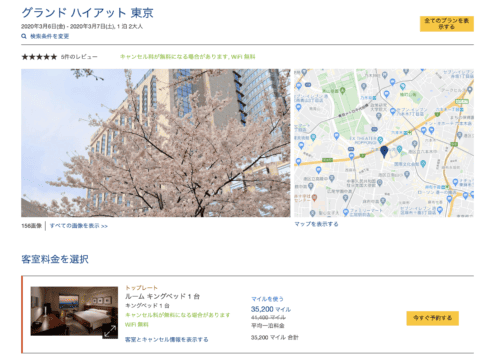Click the 156 images count text

32,226
